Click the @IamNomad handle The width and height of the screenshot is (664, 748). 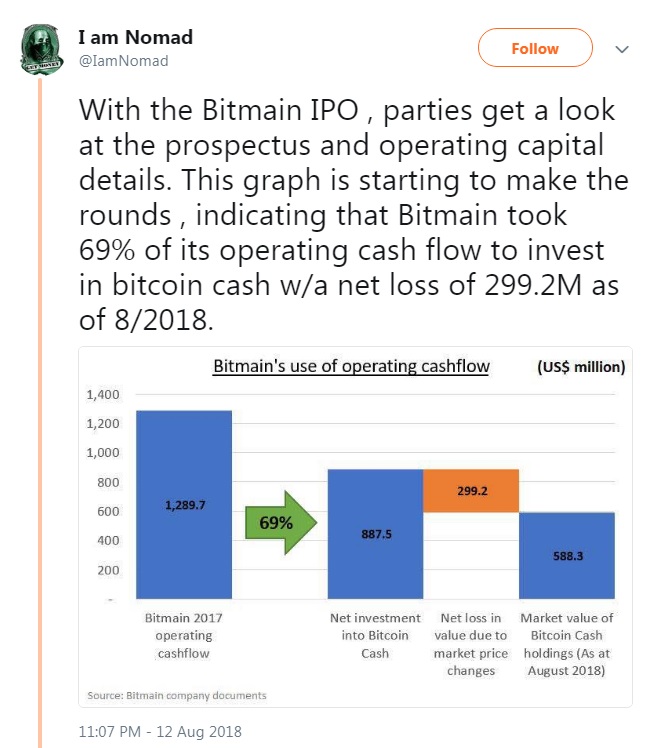click(x=123, y=61)
